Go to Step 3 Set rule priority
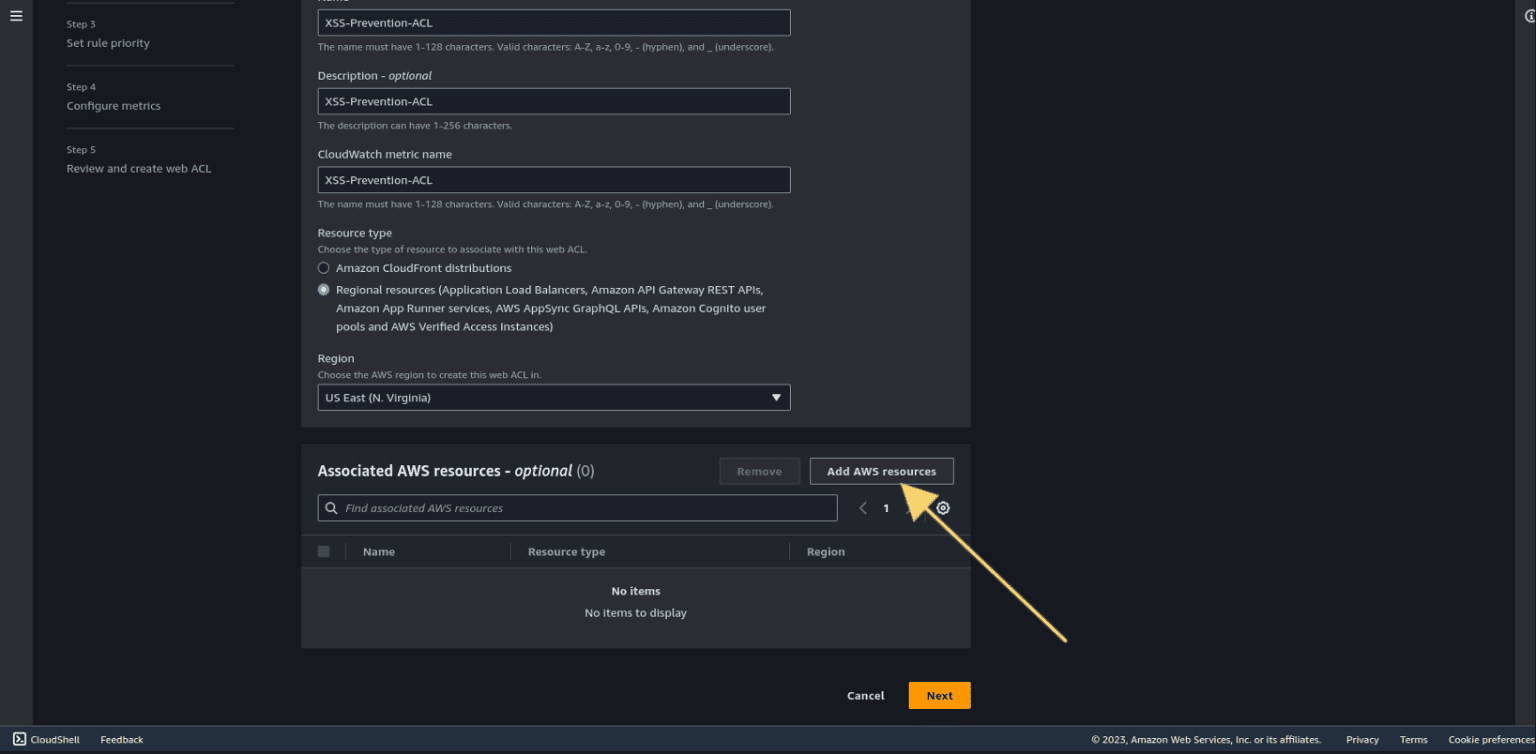The image size is (1536, 754). (x=108, y=43)
